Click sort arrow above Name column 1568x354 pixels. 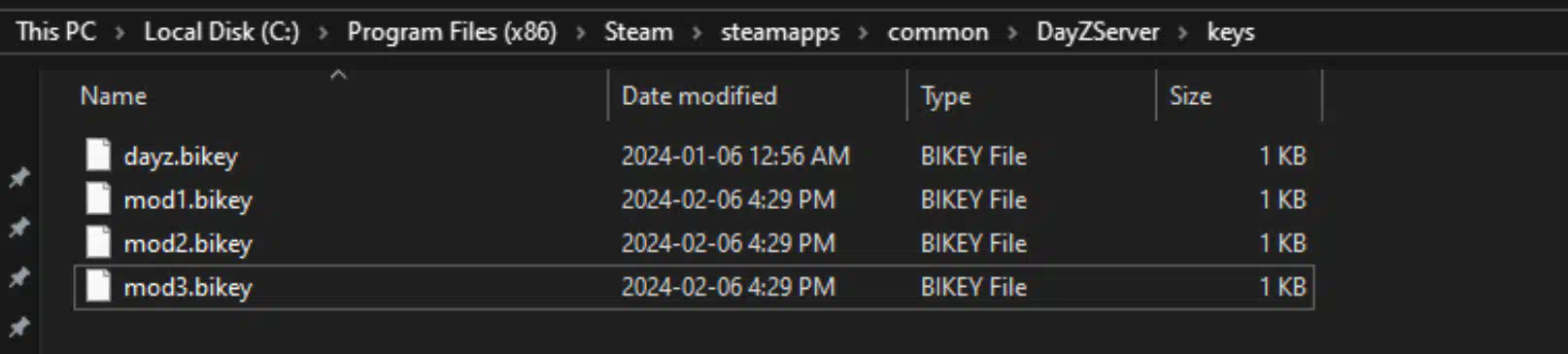click(338, 74)
